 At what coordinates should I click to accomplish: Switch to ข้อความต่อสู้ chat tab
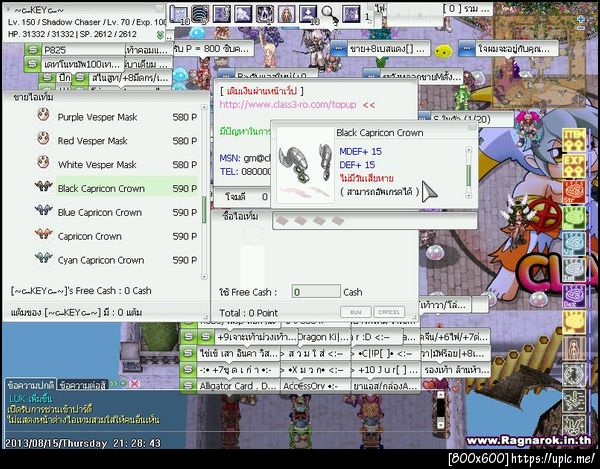(83, 385)
